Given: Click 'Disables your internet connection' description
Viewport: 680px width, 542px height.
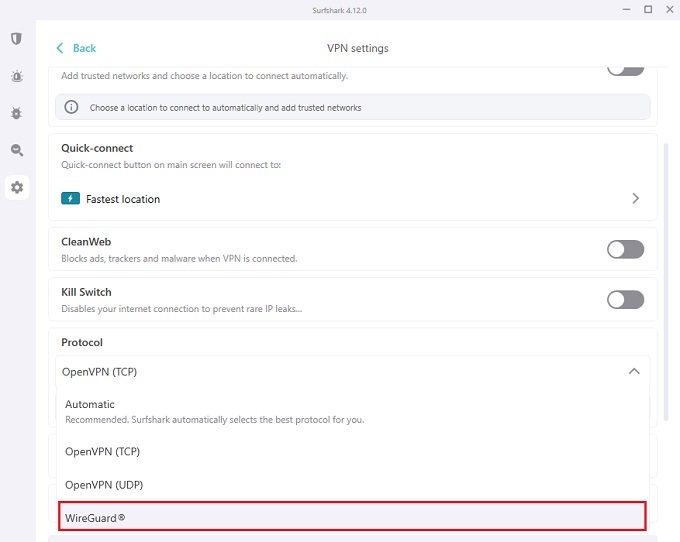Looking at the screenshot, I should 182,309.
